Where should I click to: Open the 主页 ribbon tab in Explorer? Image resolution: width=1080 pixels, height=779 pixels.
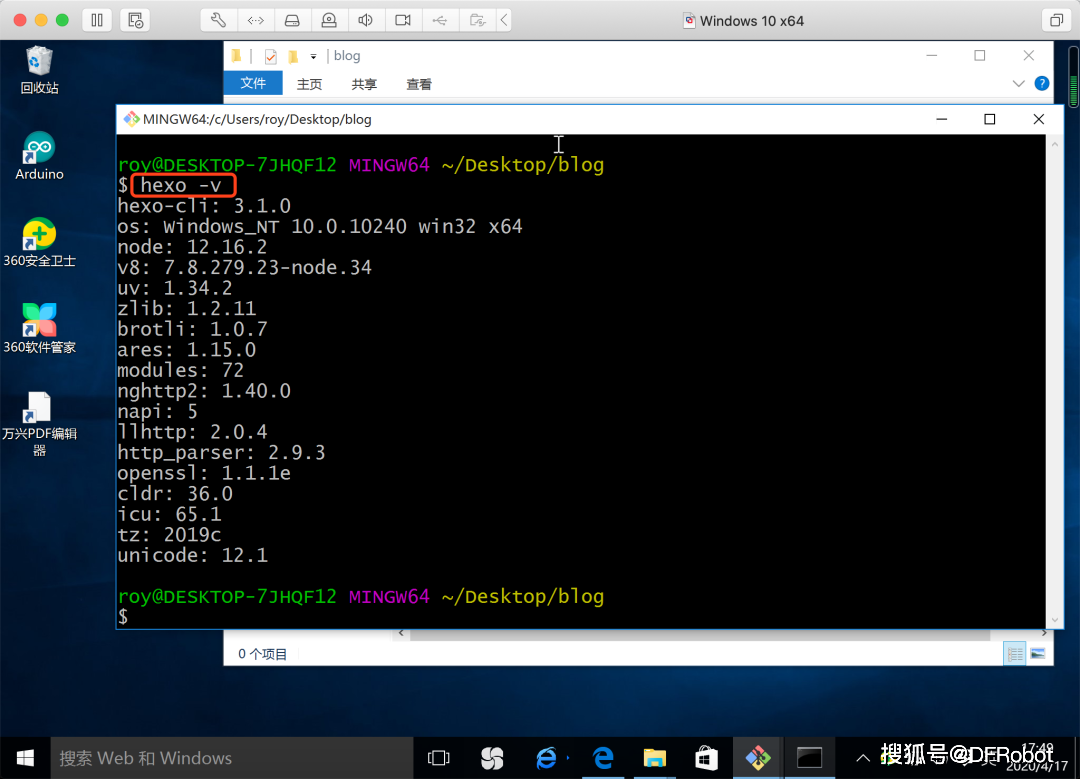click(309, 84)
